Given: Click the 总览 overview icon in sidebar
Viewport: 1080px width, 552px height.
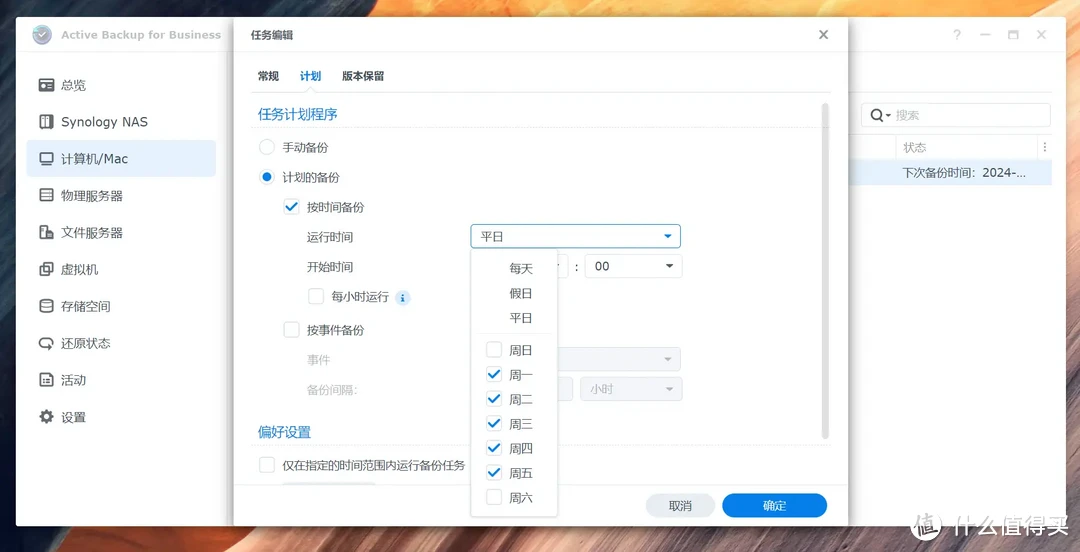Looking at the screenshot, I should pos(46,85).
